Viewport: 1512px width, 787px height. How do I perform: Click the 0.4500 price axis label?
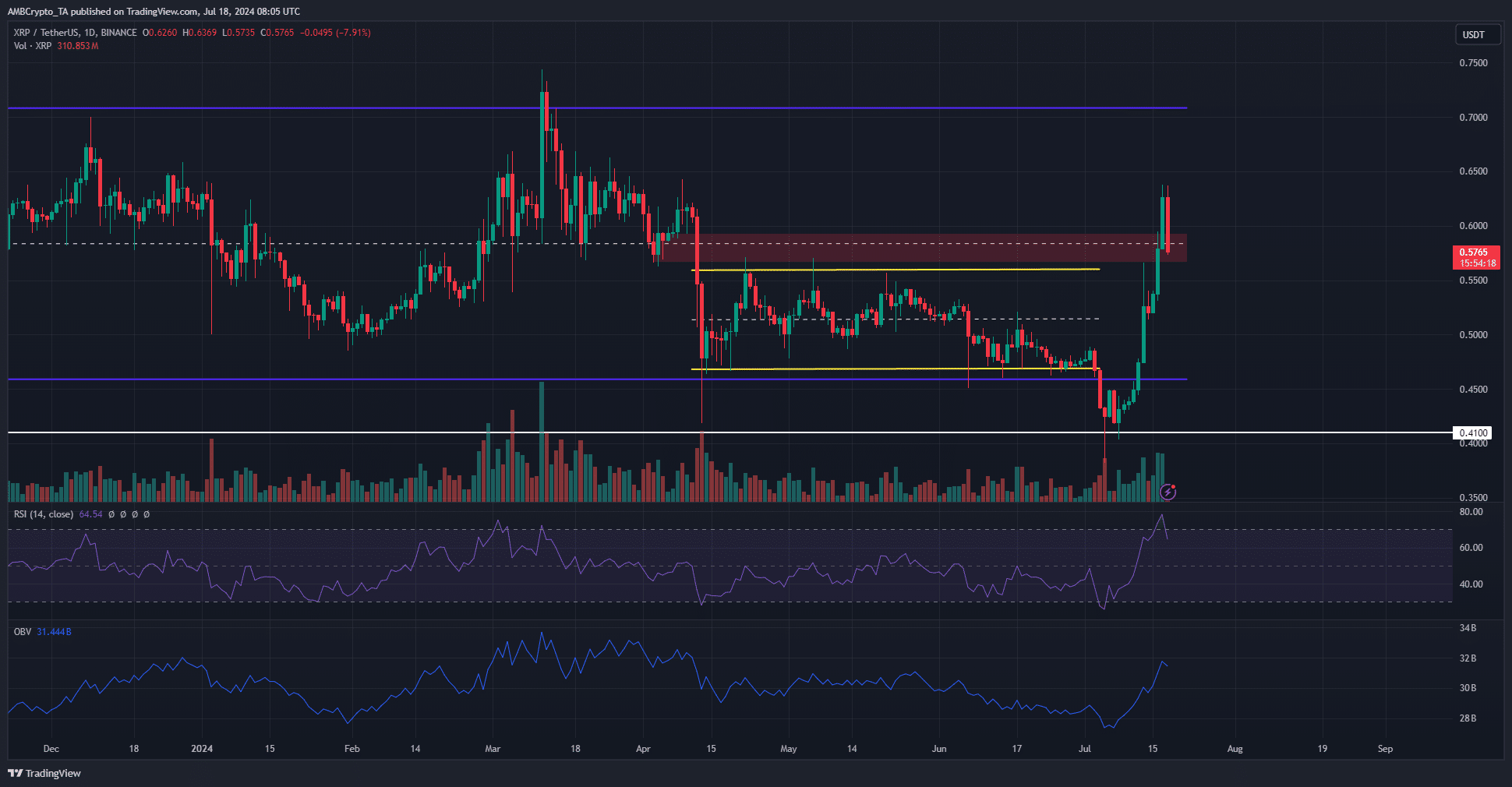(x=1473, y=390)
